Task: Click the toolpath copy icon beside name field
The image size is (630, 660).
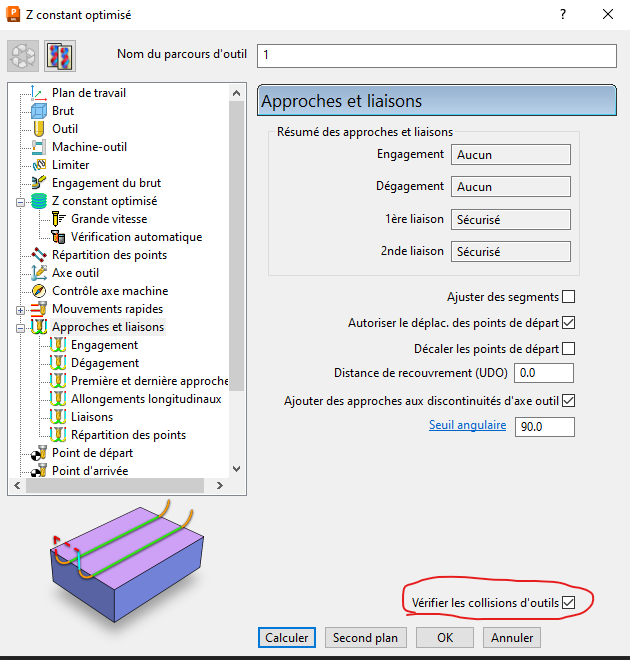Action: pos(59,56)
